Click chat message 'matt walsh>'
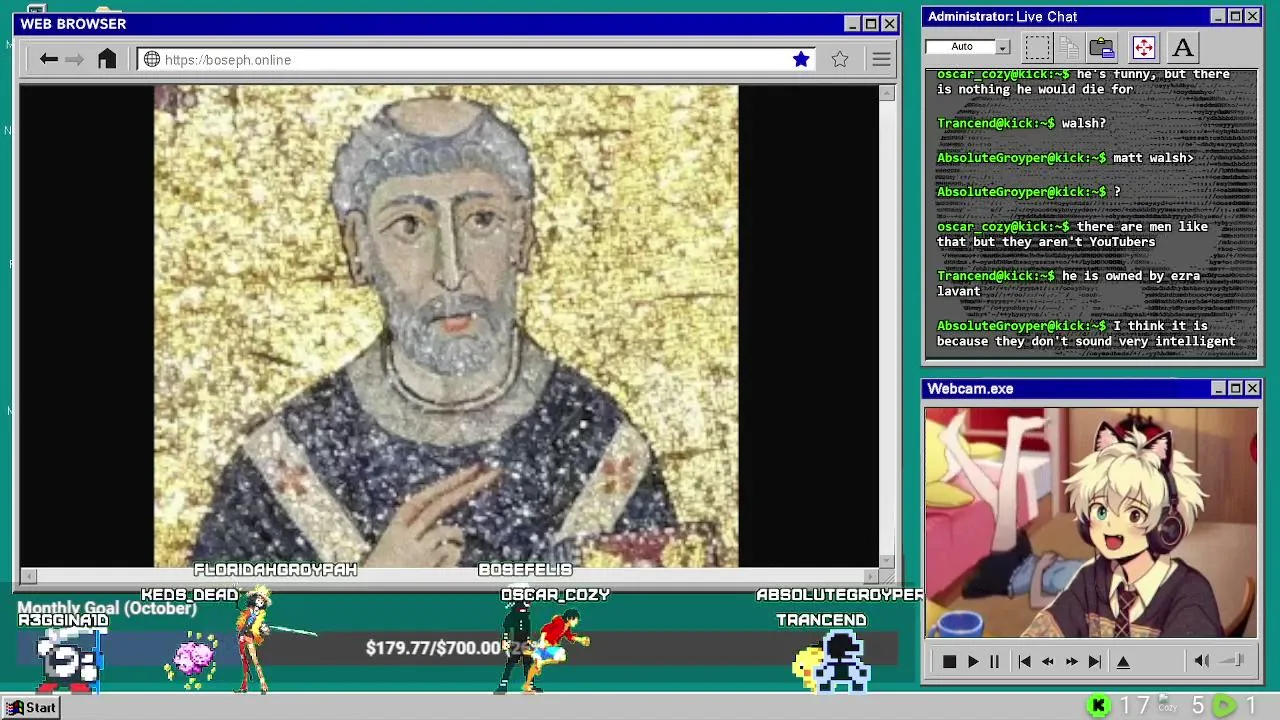This screenshot has height=720, width=1280. (x=1153, y=157)
